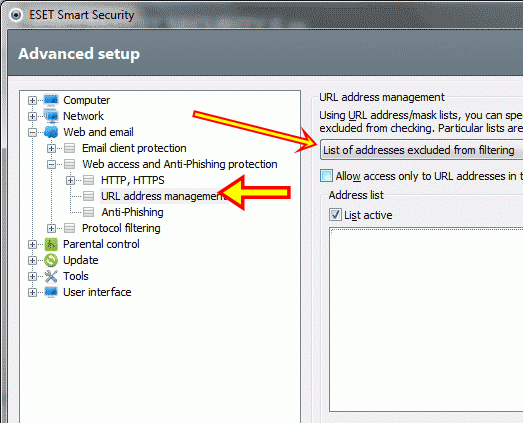Click the Network computers icon
523x423 pixels.
pyautogui.click(x=51, y=116)
